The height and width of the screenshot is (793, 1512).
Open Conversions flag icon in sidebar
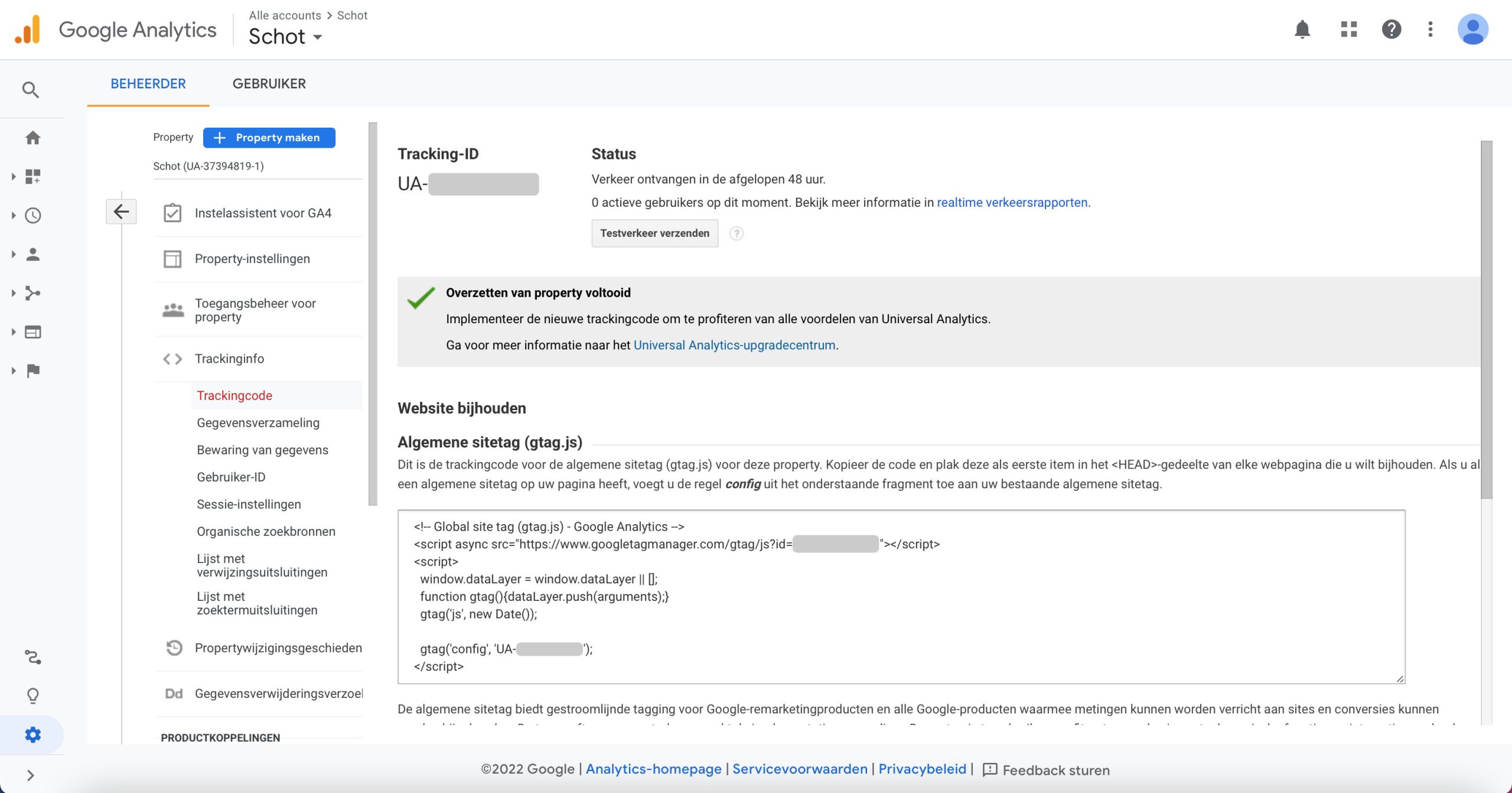tap(33, 370)
